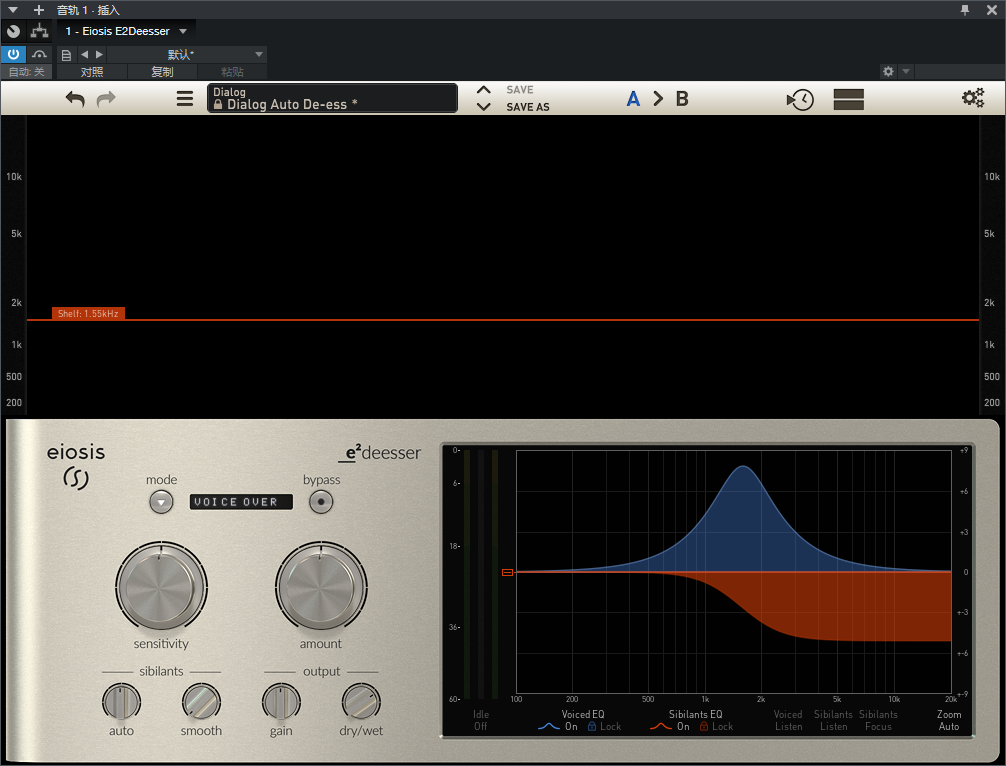The width and height of the screenshot is (1006, 766).
Task: Click the plus icon in title bar
Action: 39,10
